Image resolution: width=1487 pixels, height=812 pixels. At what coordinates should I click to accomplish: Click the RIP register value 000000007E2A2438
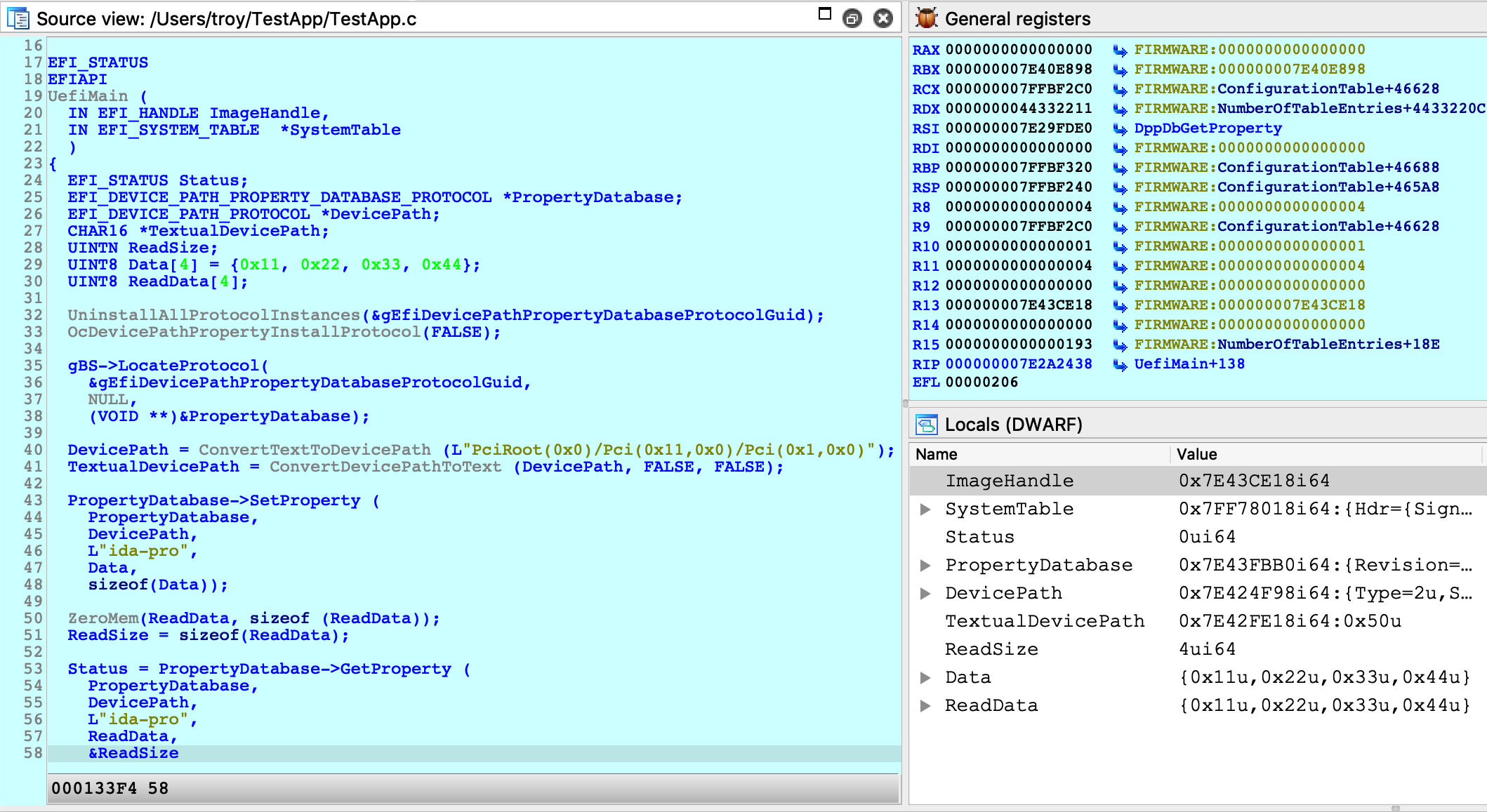1019,364
